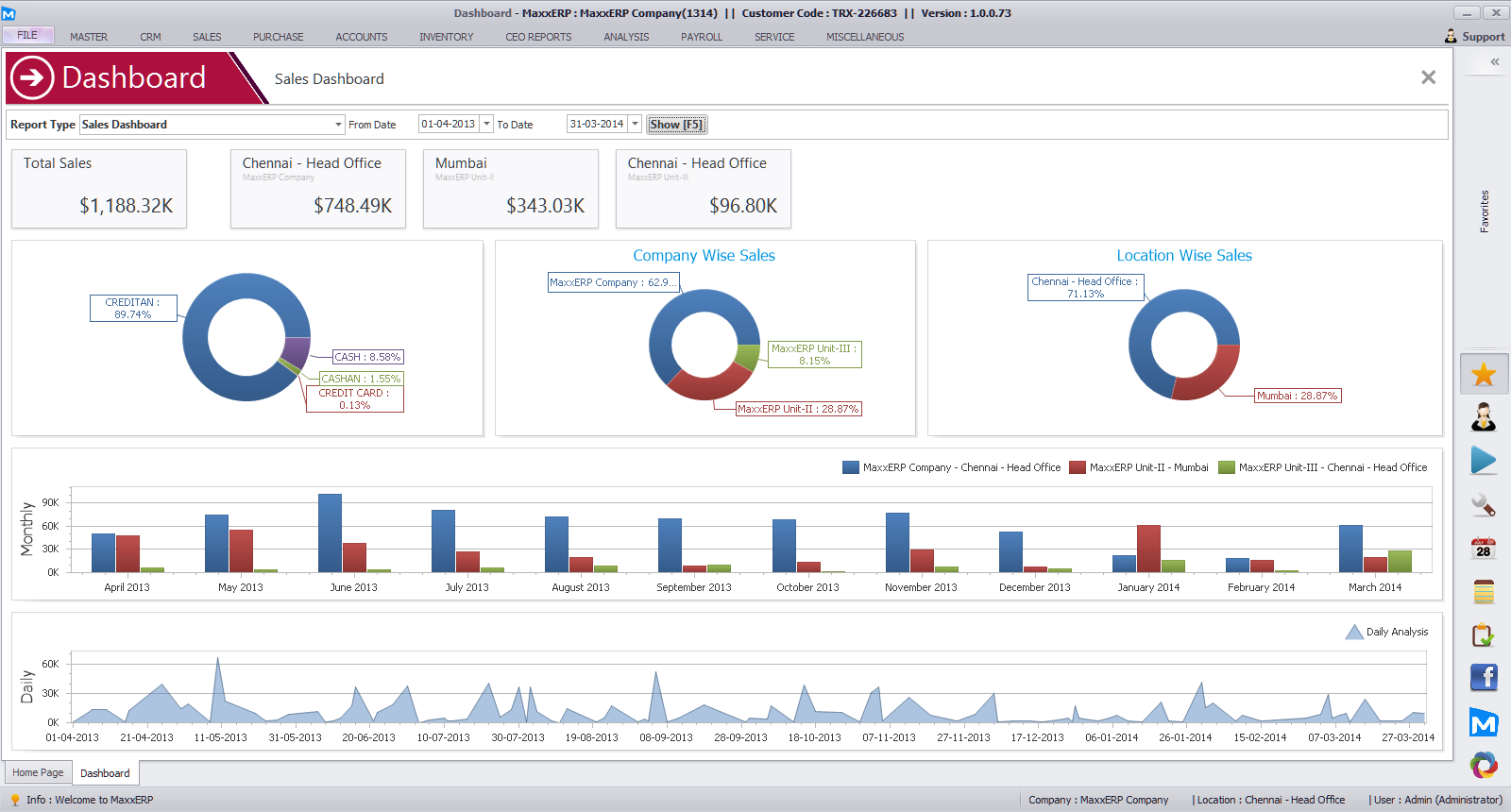The width and height of the screenshot is (1511, 812).
Task: Click the favorites star icon in sidebar
Action: coord(1484,374)
